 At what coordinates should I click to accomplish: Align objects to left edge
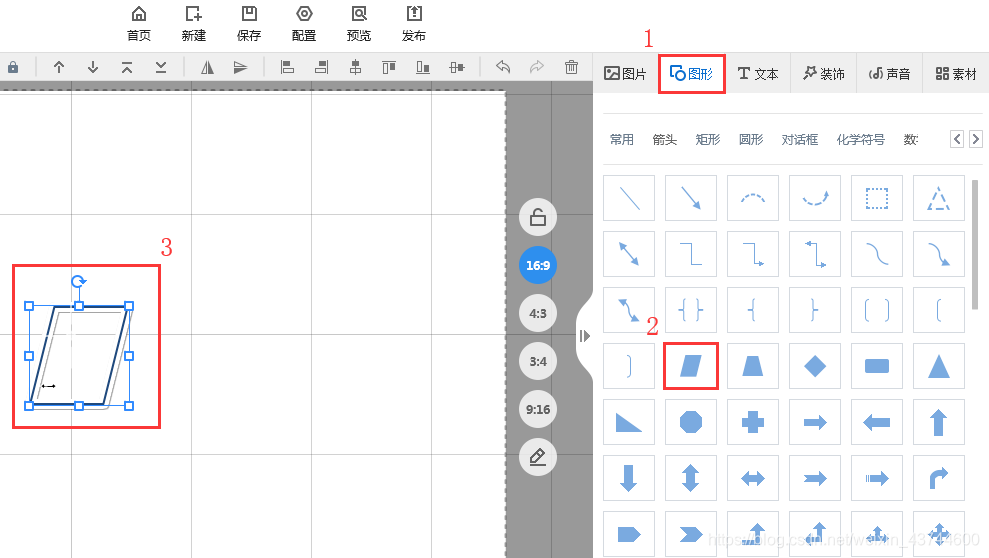coord(287,67)
